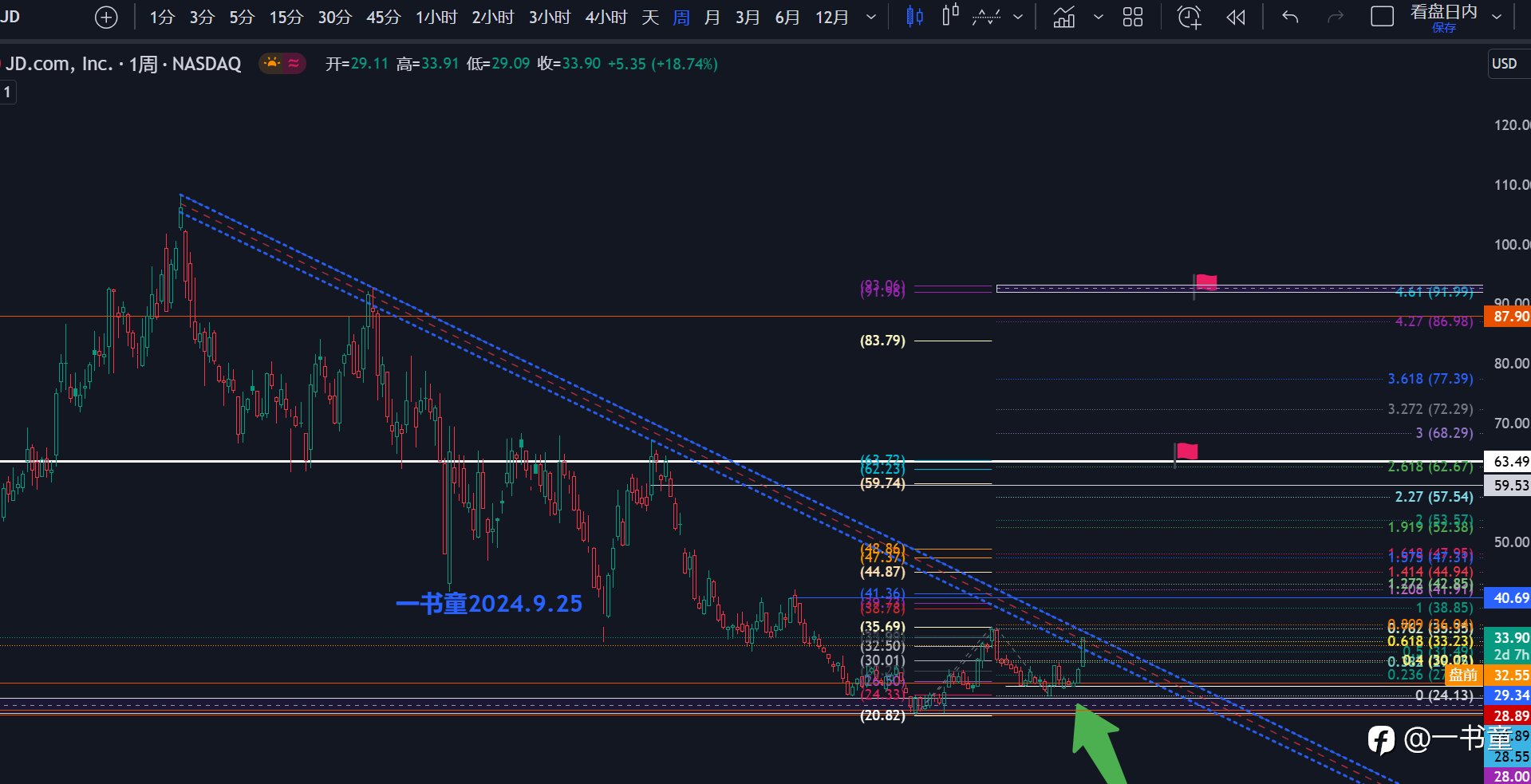Open the JD symbol search
Image resolution: width=1531 pixels, height=784 pixels.
[10, 17]
